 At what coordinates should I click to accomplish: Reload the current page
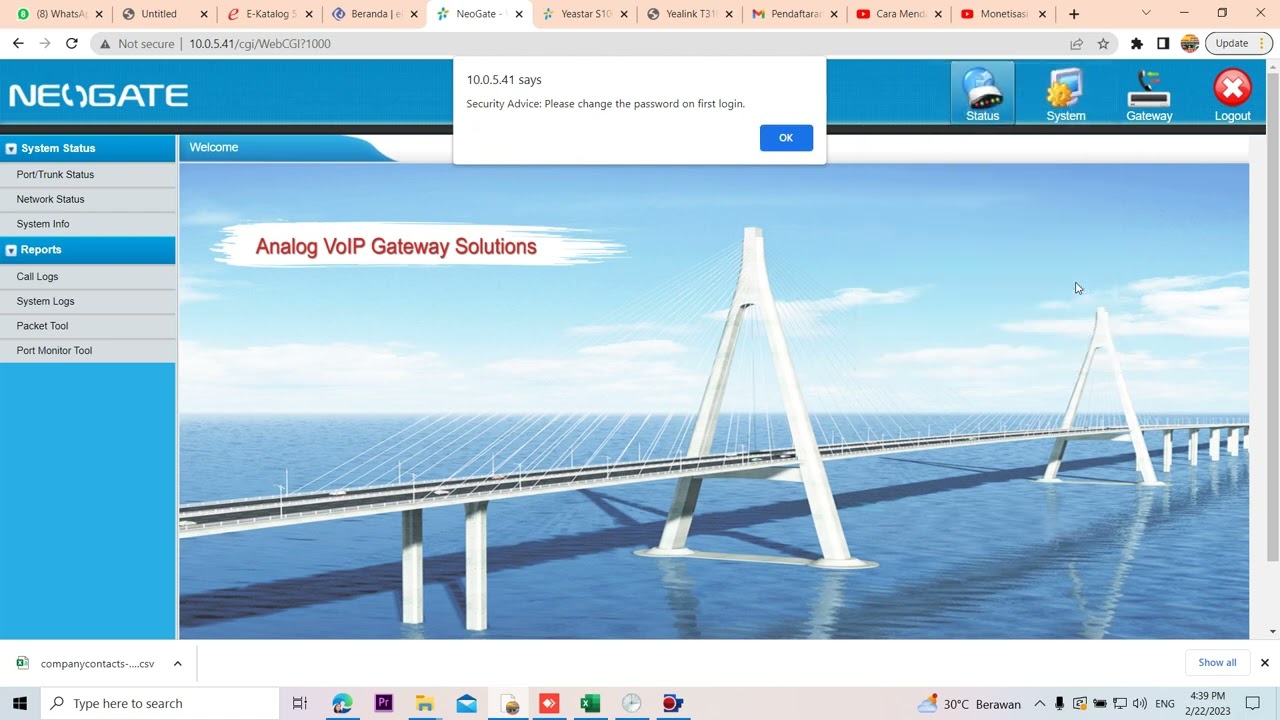(x=72, y=43)
